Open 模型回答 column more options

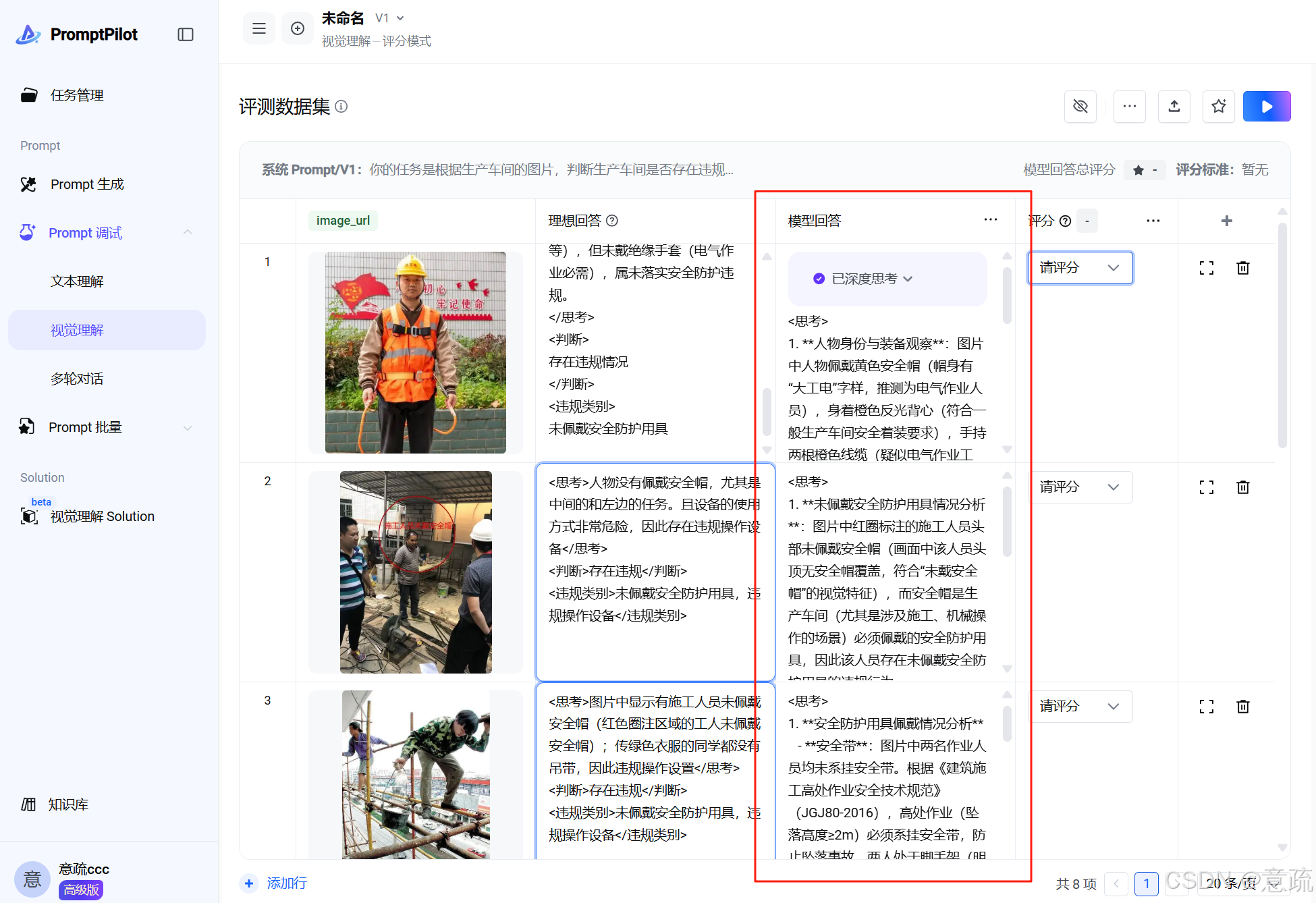tap(991, 220)
